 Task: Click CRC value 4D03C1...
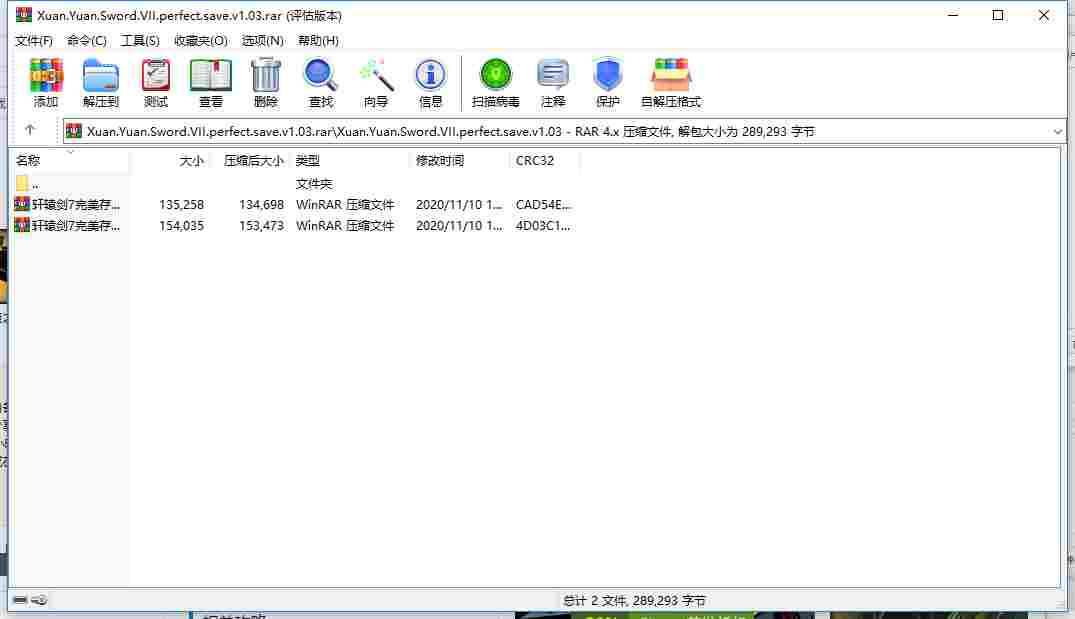[x=542, y=226]
